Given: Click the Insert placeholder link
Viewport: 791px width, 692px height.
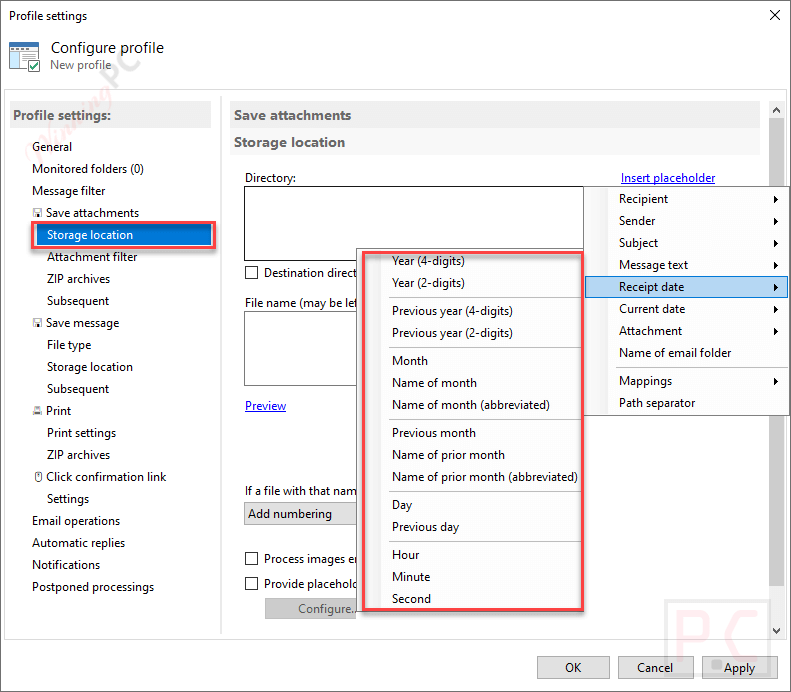Looking at the screenshot, I should click(x=667, y=178).
